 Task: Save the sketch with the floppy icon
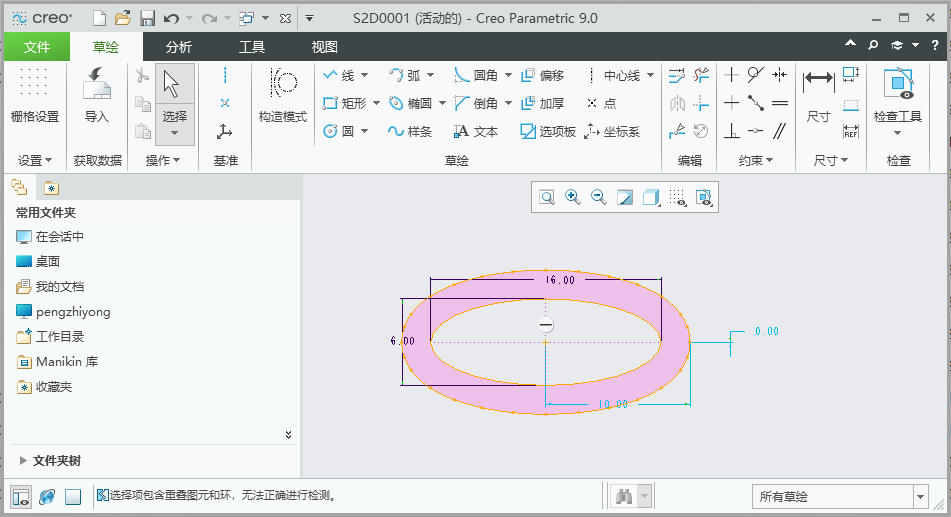(147, 18)
